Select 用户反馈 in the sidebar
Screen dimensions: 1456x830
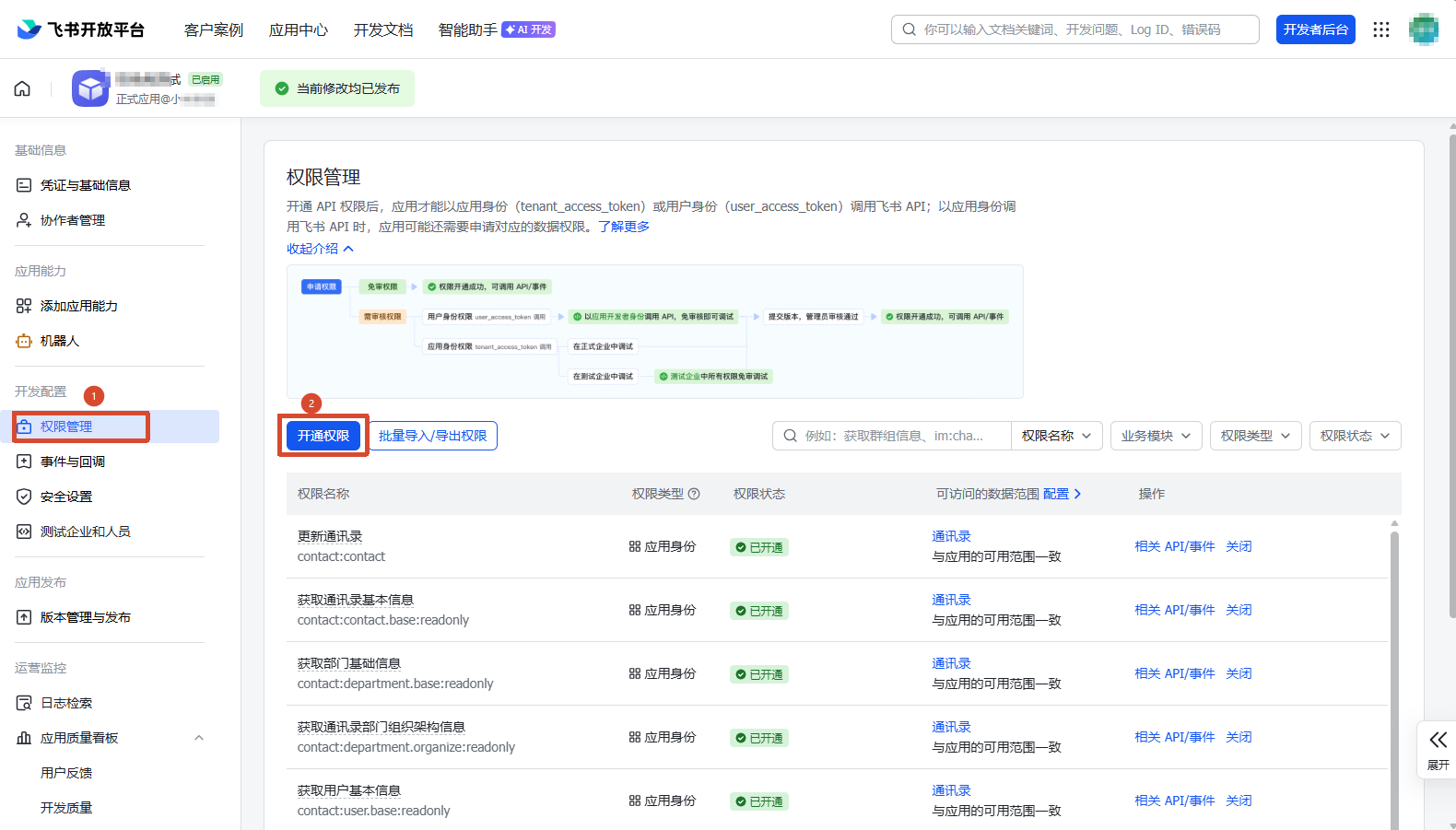(x=66, y=773)
